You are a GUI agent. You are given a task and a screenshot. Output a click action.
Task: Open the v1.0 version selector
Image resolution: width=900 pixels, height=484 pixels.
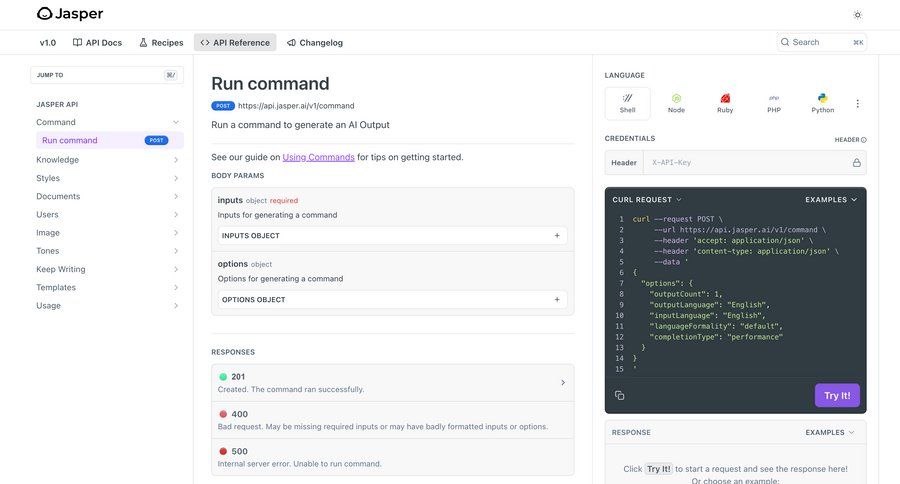[x=48, y=42]
